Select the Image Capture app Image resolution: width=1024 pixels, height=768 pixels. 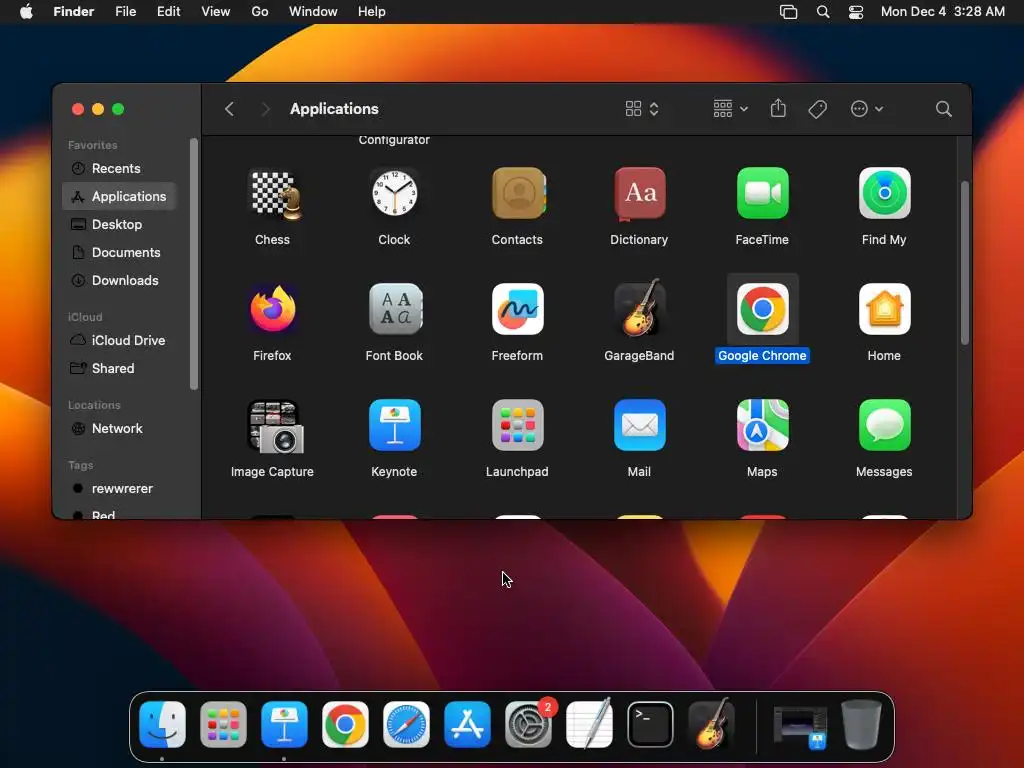[274, 426]
